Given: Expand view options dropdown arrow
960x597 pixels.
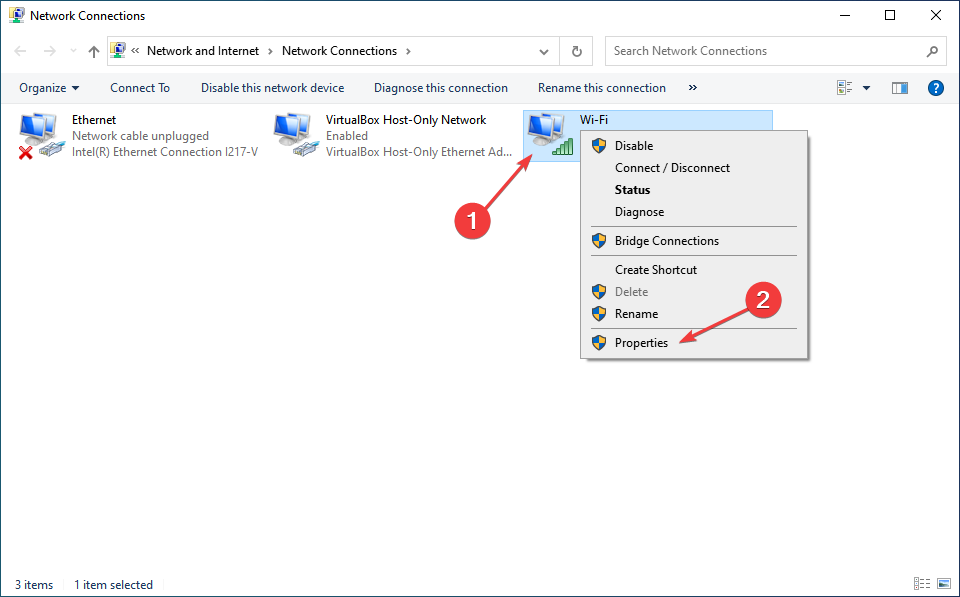Looking at the screenshot, I should [866, 88].
